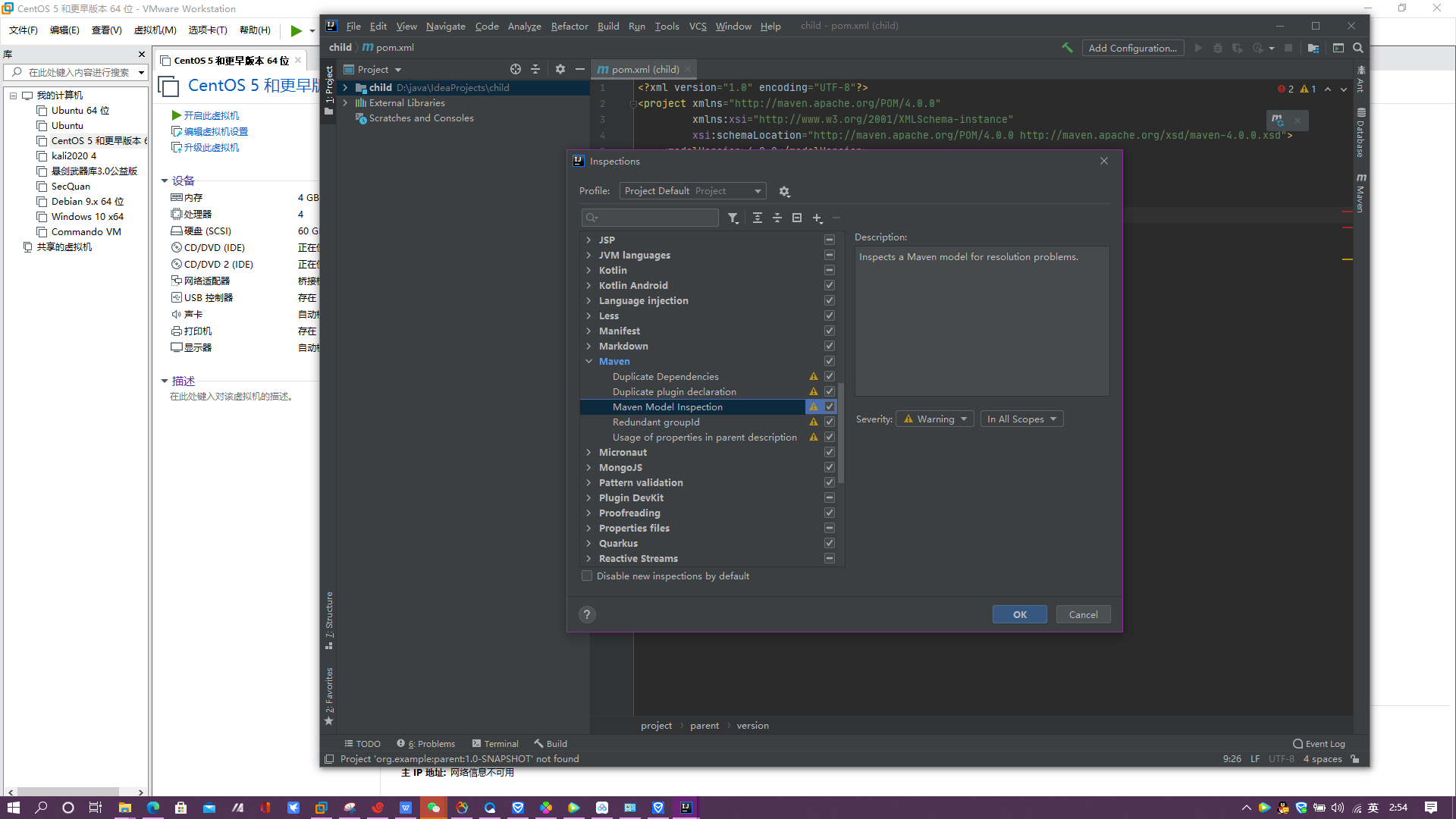Screen dimensions: 1456x819
Task: Toggle Duplicate Dependencies inspection checkbox
Action: coord(830,377)
